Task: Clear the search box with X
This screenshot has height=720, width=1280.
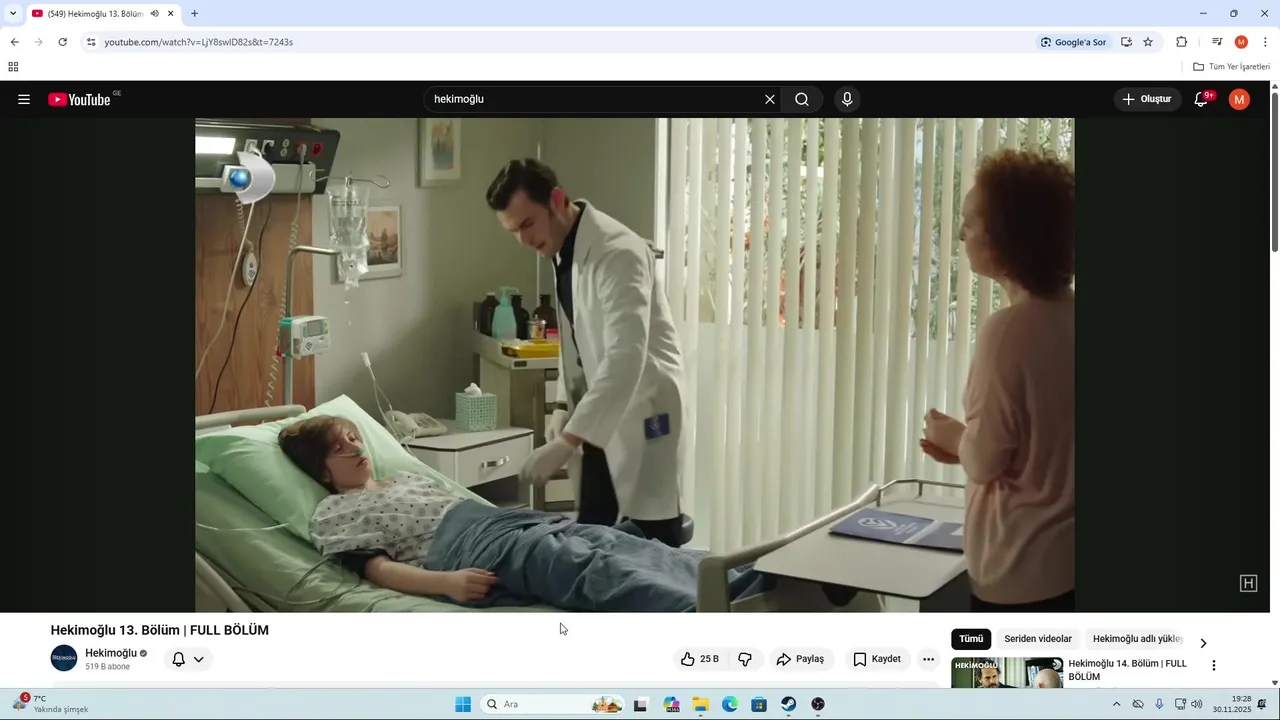Action: coord(770,99)
